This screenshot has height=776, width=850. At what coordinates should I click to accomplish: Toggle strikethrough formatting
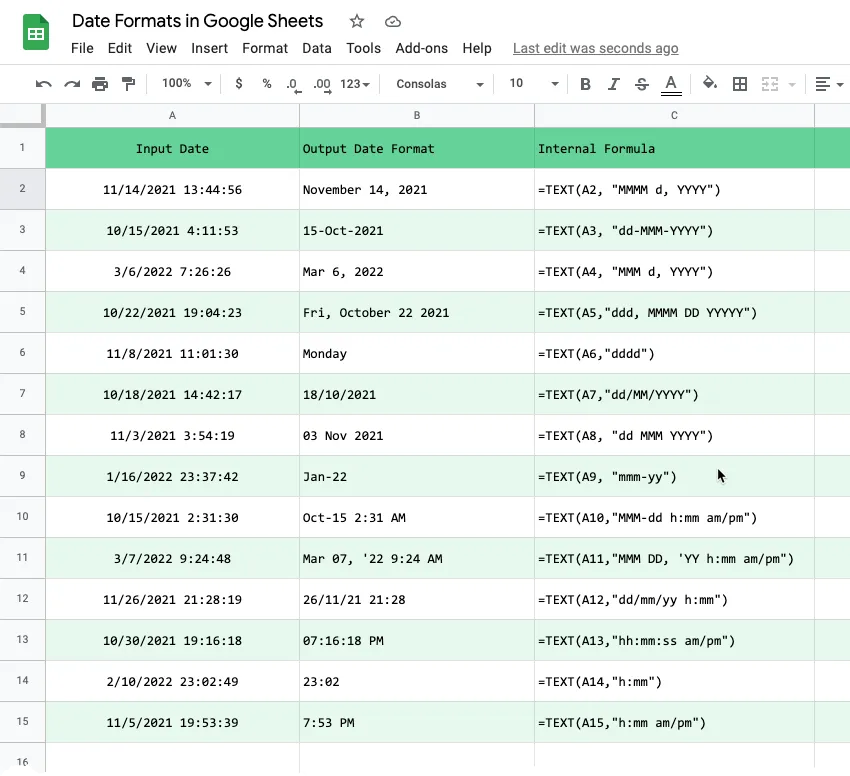pyautogui.click(x=641, y=84)
